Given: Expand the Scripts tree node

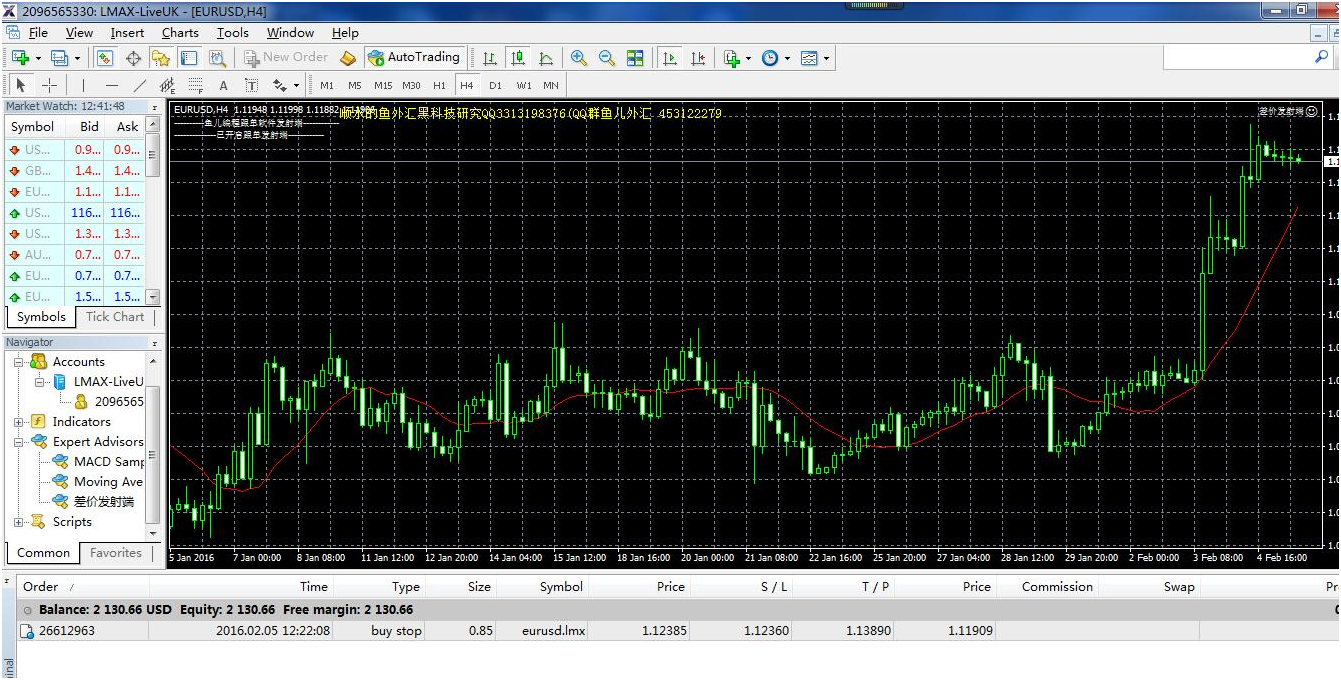Looking at the screenshot, I should 18,521.
